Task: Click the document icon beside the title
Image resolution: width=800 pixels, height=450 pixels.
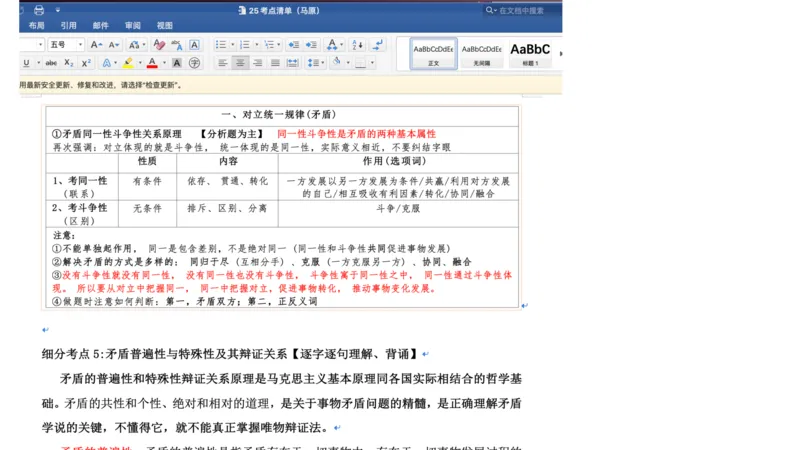Action: (242, 10)
